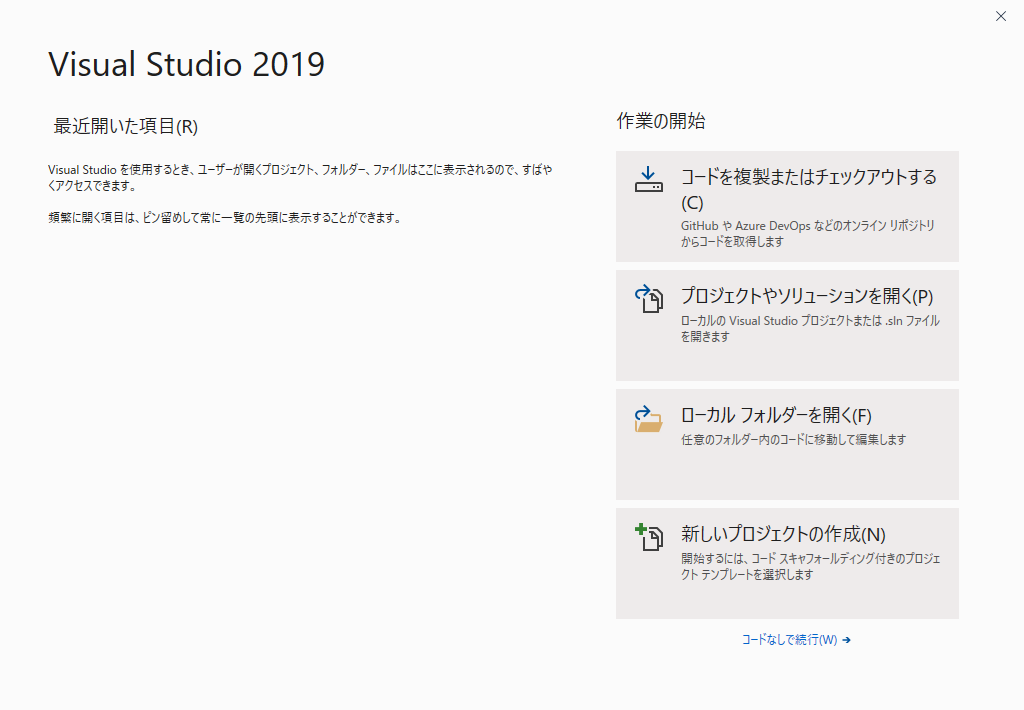The height and width of the screenshot is (710, 1024).
Task: Click the new project plus icon
Action: pos(648,537)
